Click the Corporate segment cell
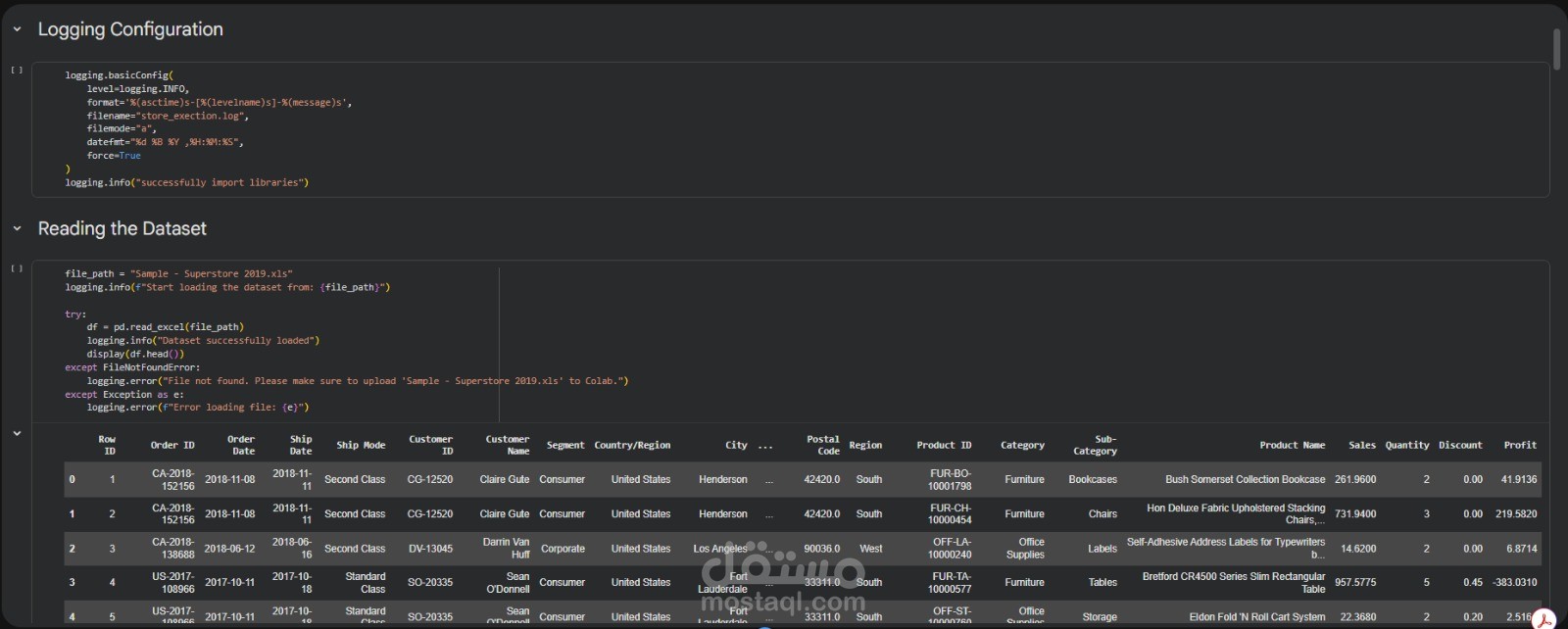The image size is (1568, 629). click(563, 549)
